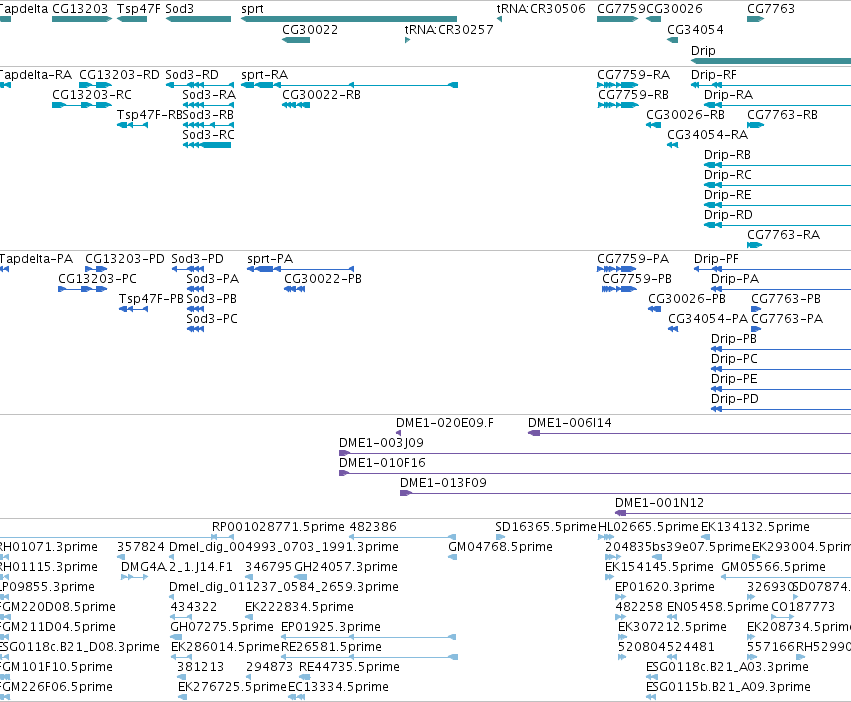Screen dimensions: 851x702
Task: Click the CG13203 gene feature
Action: tap(82, 19)
